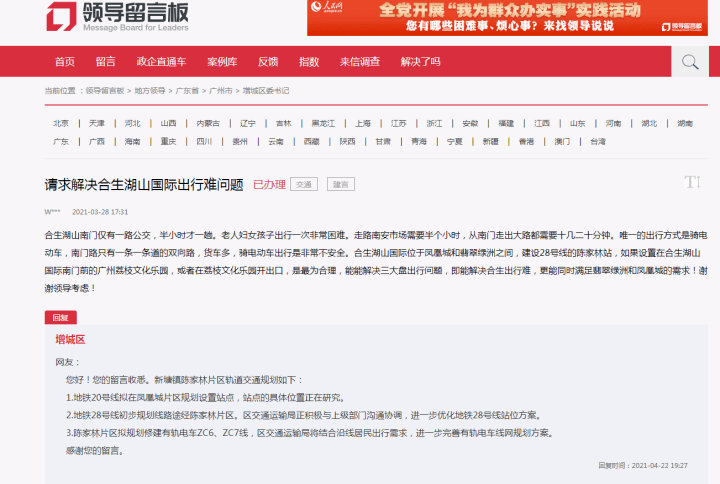Screen dimensions: 720x484
Task: Select the 青海 region link
Action: (x=419, y=142)
